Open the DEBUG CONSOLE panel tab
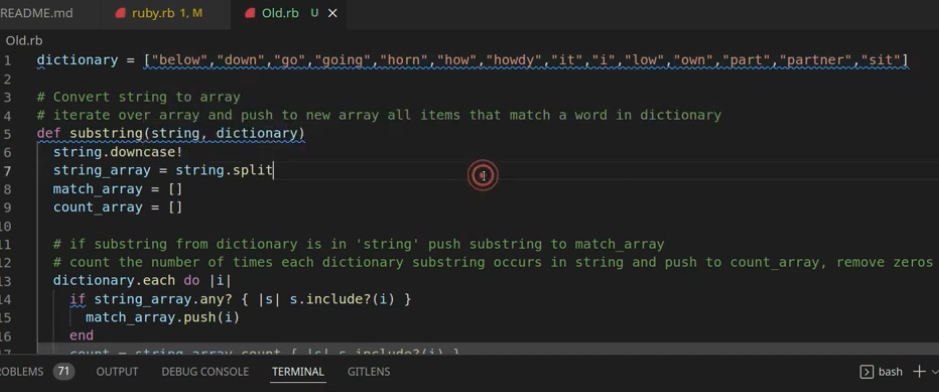 [x=205, y=372]
